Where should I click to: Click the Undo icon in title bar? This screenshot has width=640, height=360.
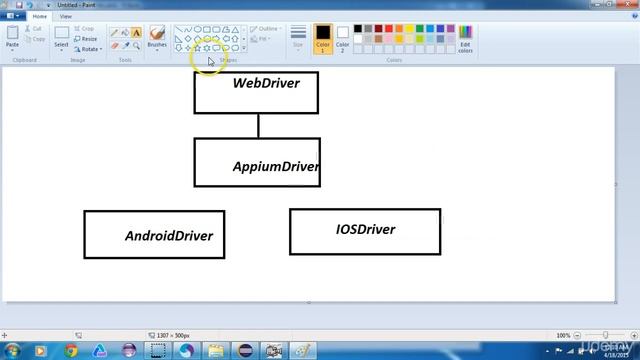pyautogui.click(x=29, y=5)
